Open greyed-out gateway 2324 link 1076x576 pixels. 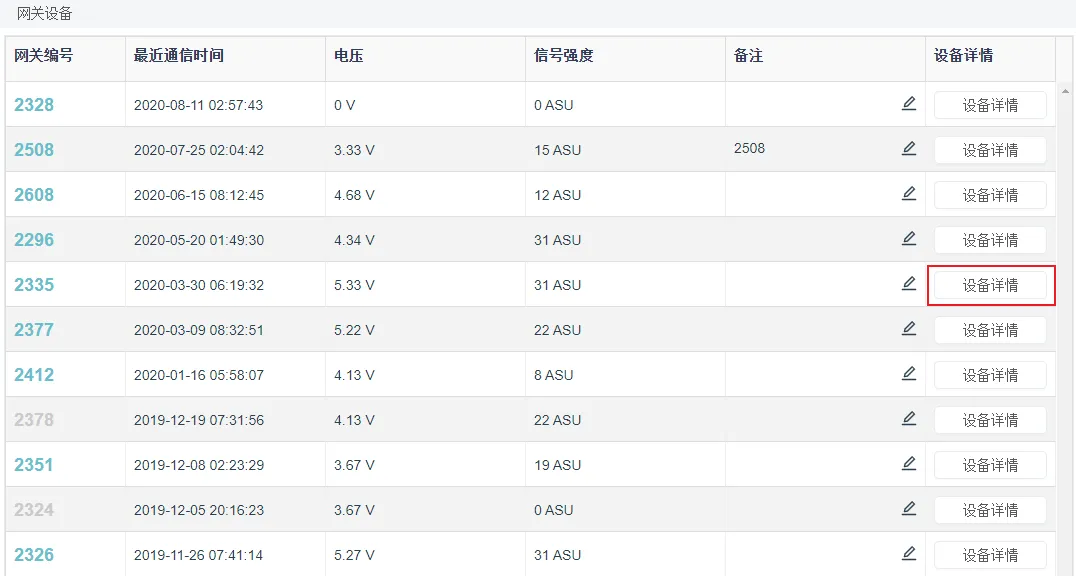[x=34, y=509]
